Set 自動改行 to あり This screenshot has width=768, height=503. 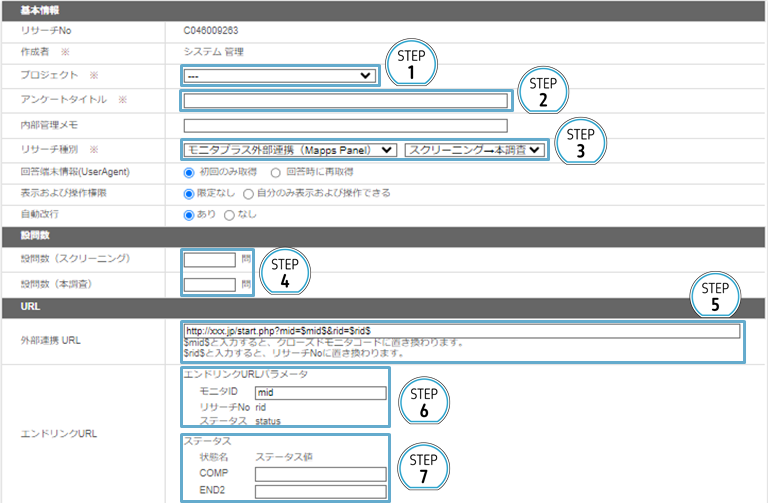pyautogui.click(x=189, y=214)
